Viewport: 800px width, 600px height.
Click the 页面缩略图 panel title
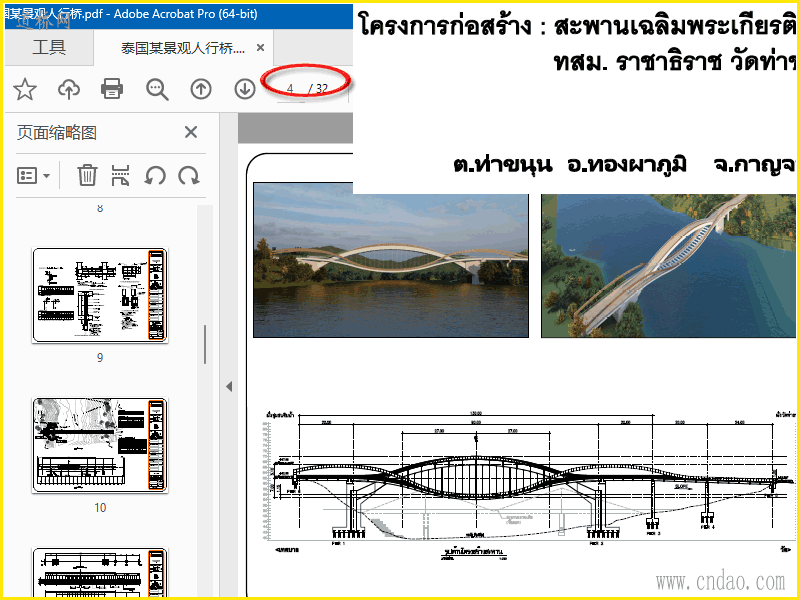57,133
